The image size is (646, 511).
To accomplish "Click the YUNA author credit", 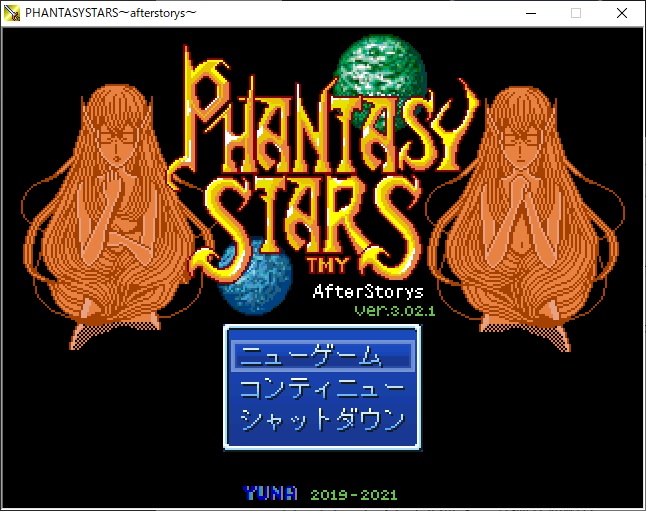I will 270,493.
